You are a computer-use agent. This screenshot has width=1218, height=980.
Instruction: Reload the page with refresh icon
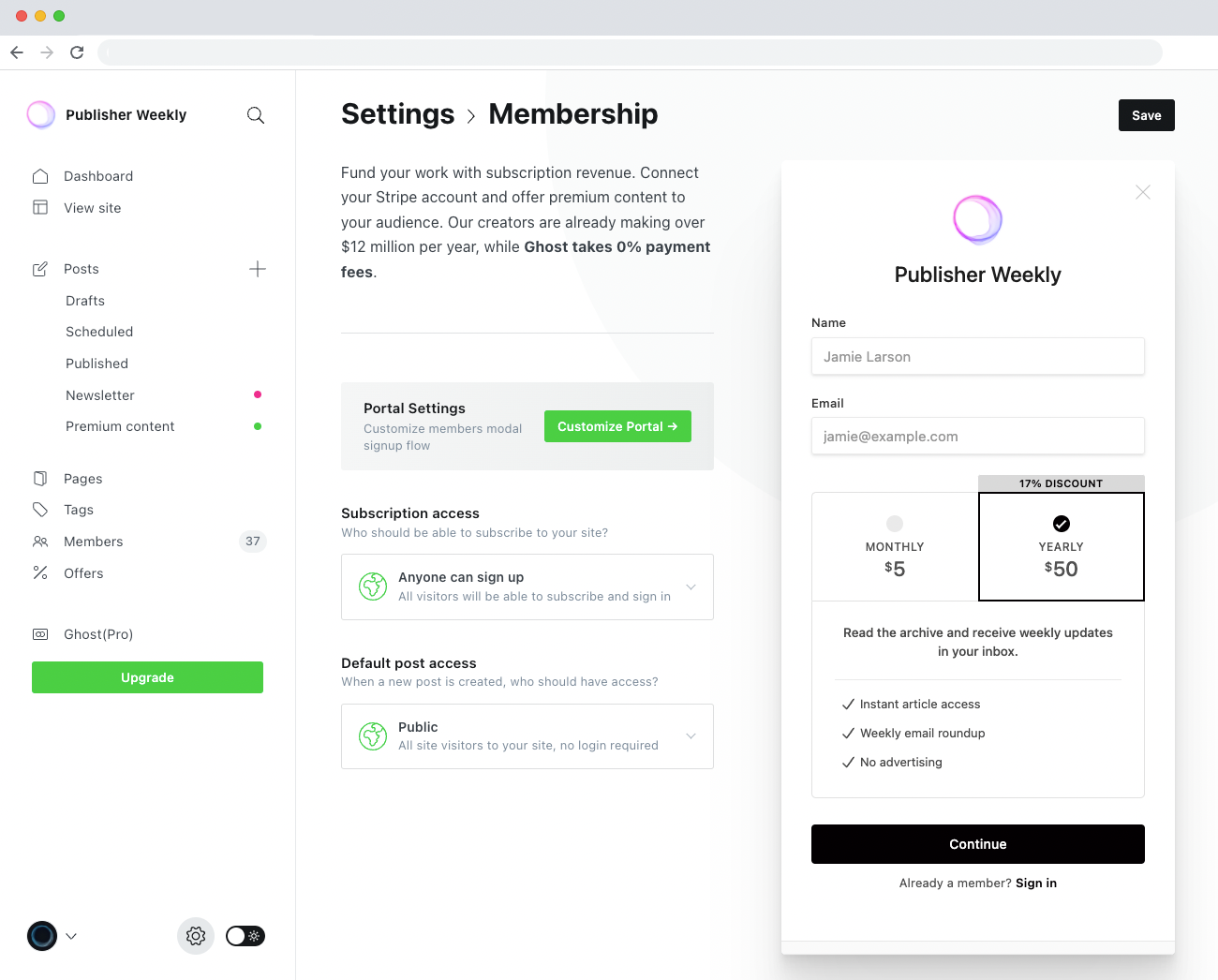[x=77, y=52]
